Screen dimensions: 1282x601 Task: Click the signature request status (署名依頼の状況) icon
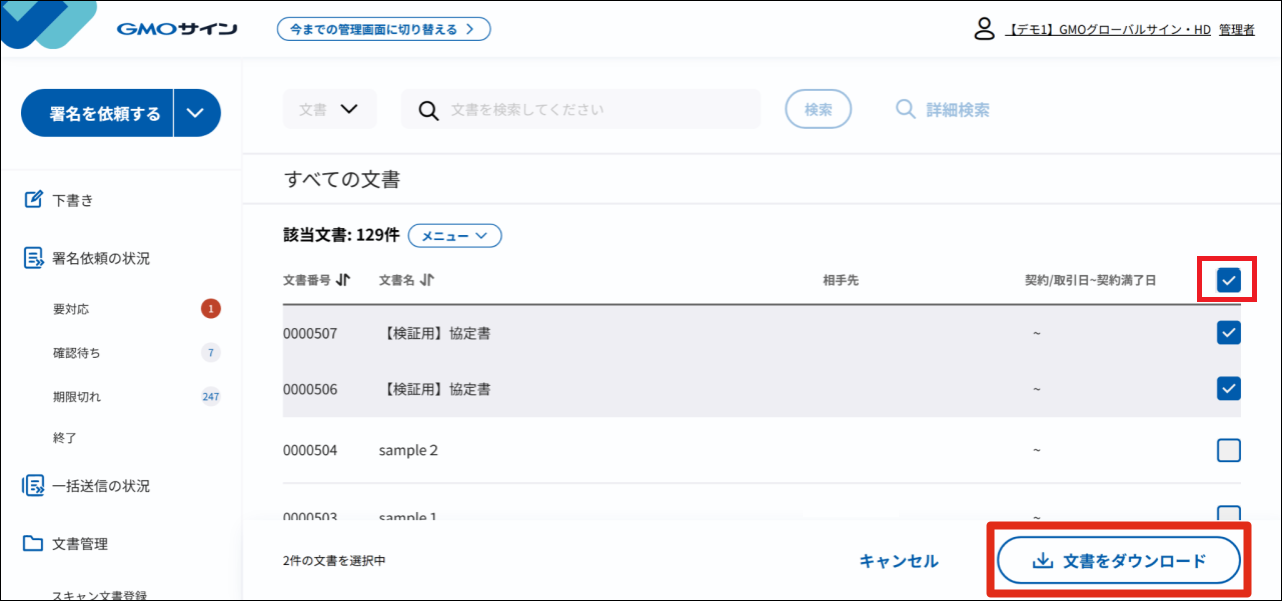pos(34,258)
